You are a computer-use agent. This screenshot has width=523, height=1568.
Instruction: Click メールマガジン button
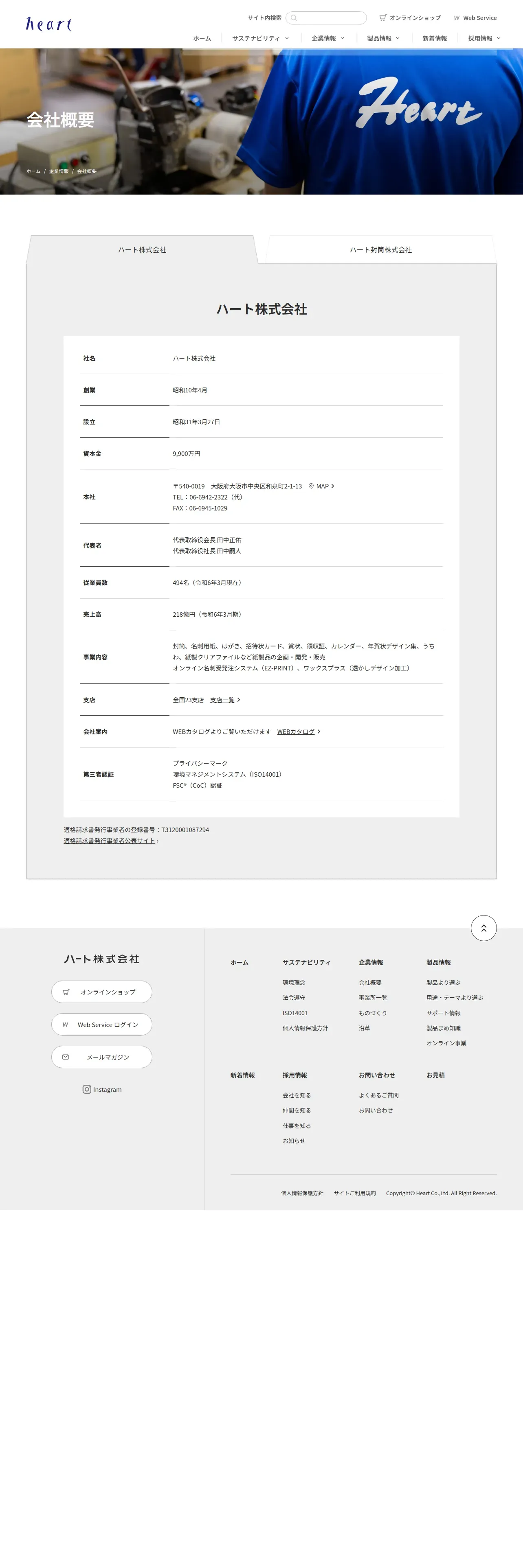[102, 1057]
